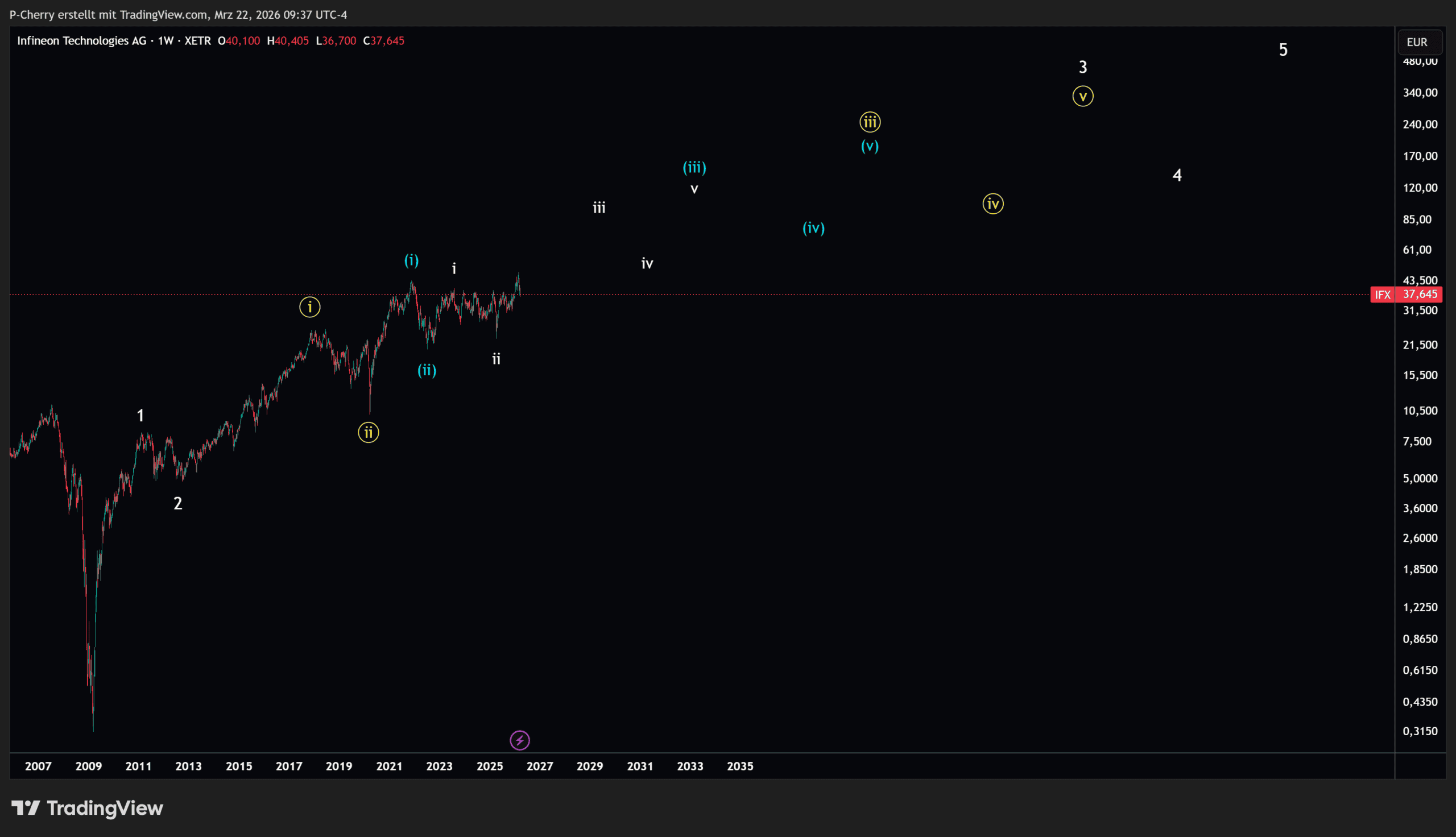
Task: Select the yellow circled wave ii label
Action: coord(369,432)
